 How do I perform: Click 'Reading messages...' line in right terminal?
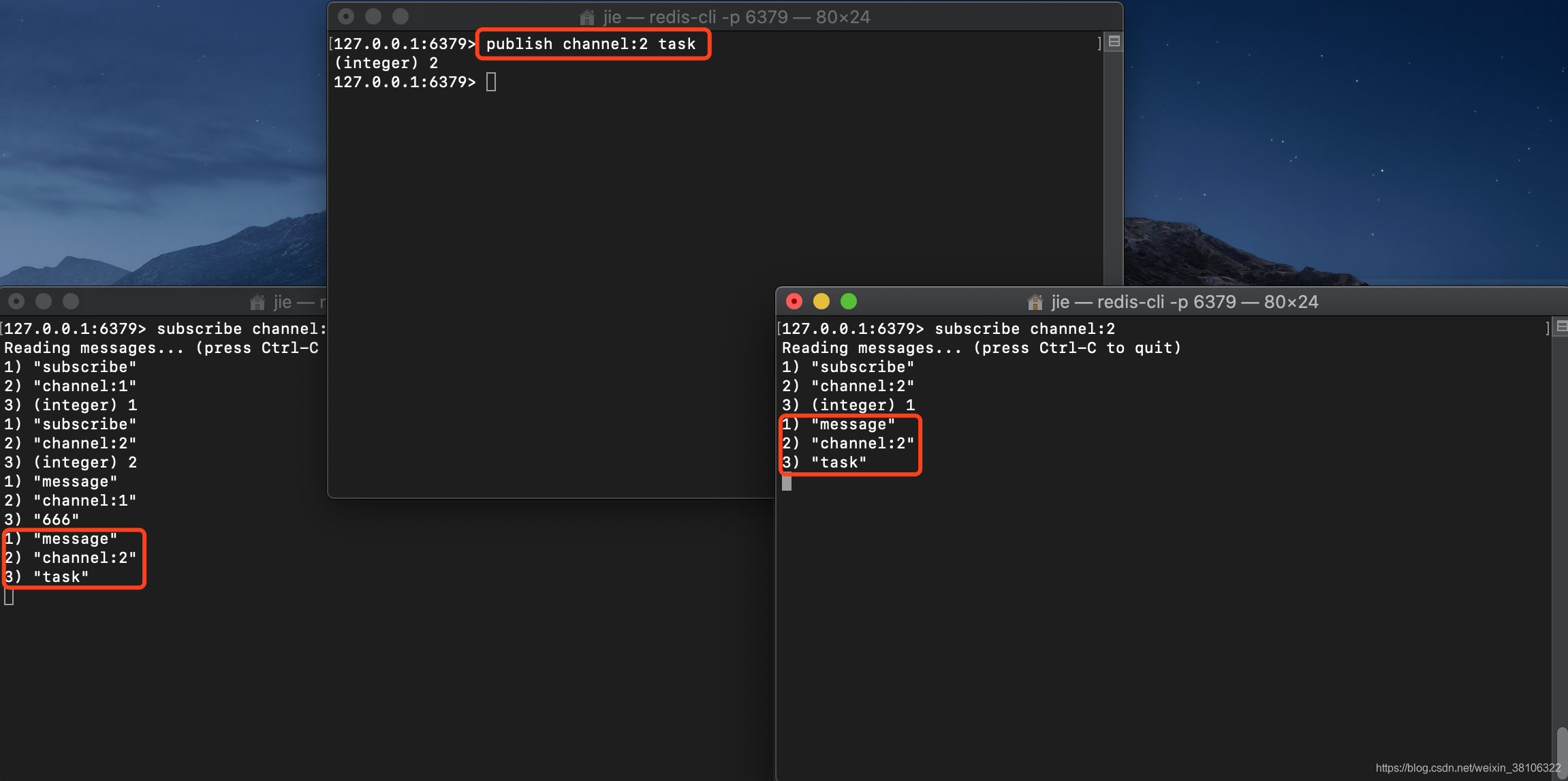click(982, 348)
